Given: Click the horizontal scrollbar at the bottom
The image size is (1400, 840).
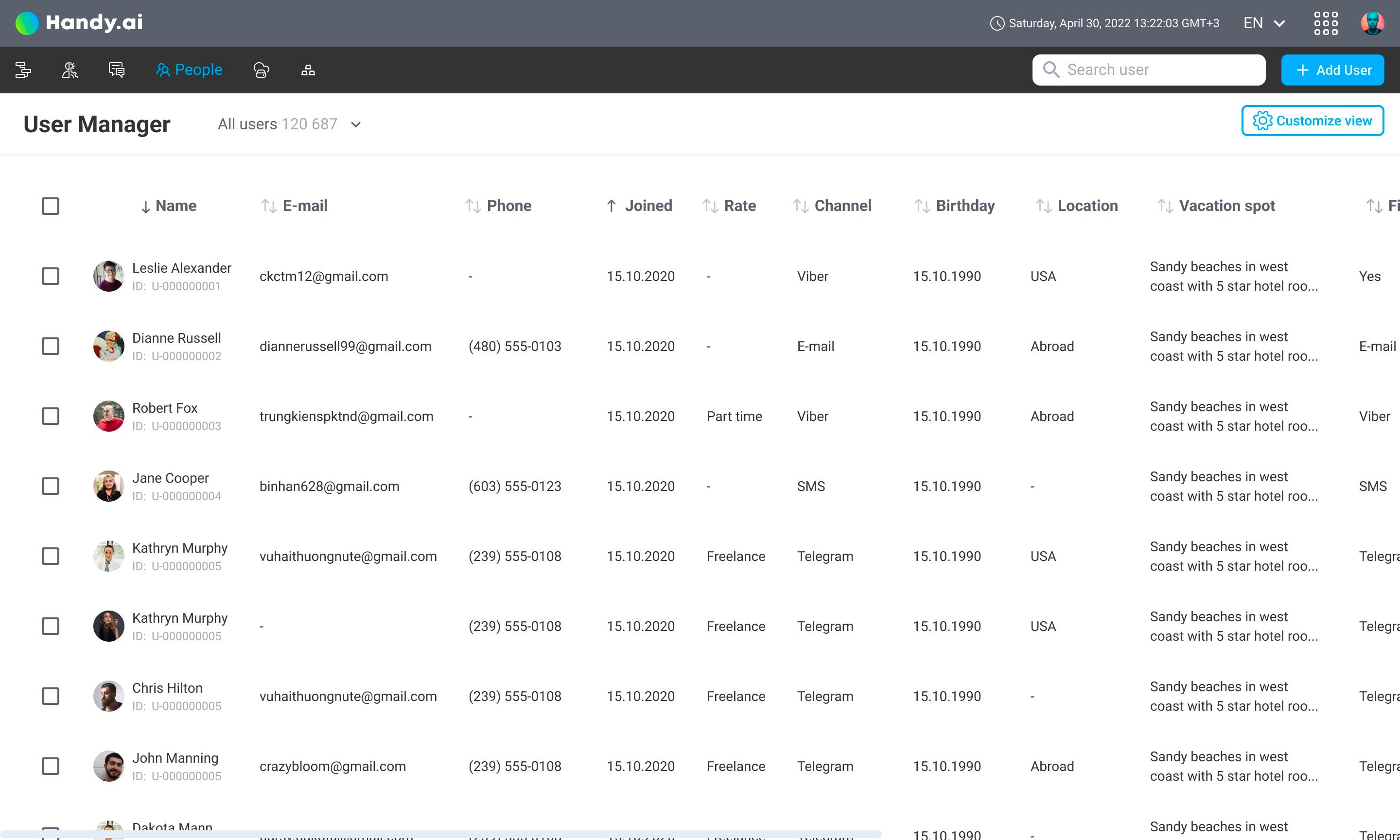Looking at the screenshot, I should click(441, 834).
